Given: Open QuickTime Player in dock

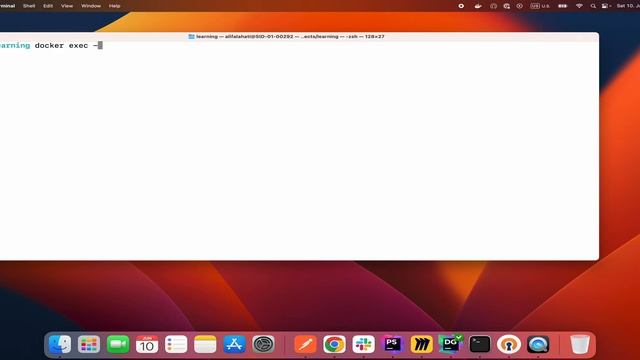Looking at the screenshot, I should pyautogui.click(x=538, y=344).
